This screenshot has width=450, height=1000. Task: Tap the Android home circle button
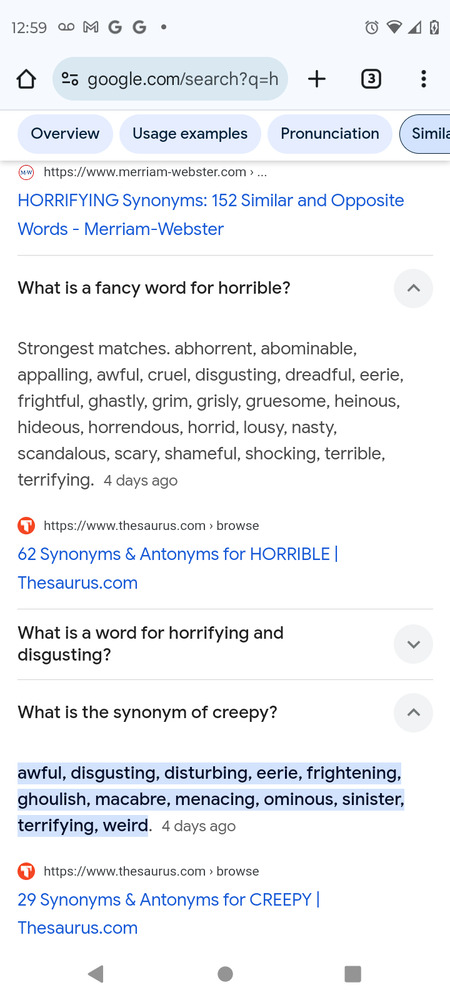click(225, 973)
